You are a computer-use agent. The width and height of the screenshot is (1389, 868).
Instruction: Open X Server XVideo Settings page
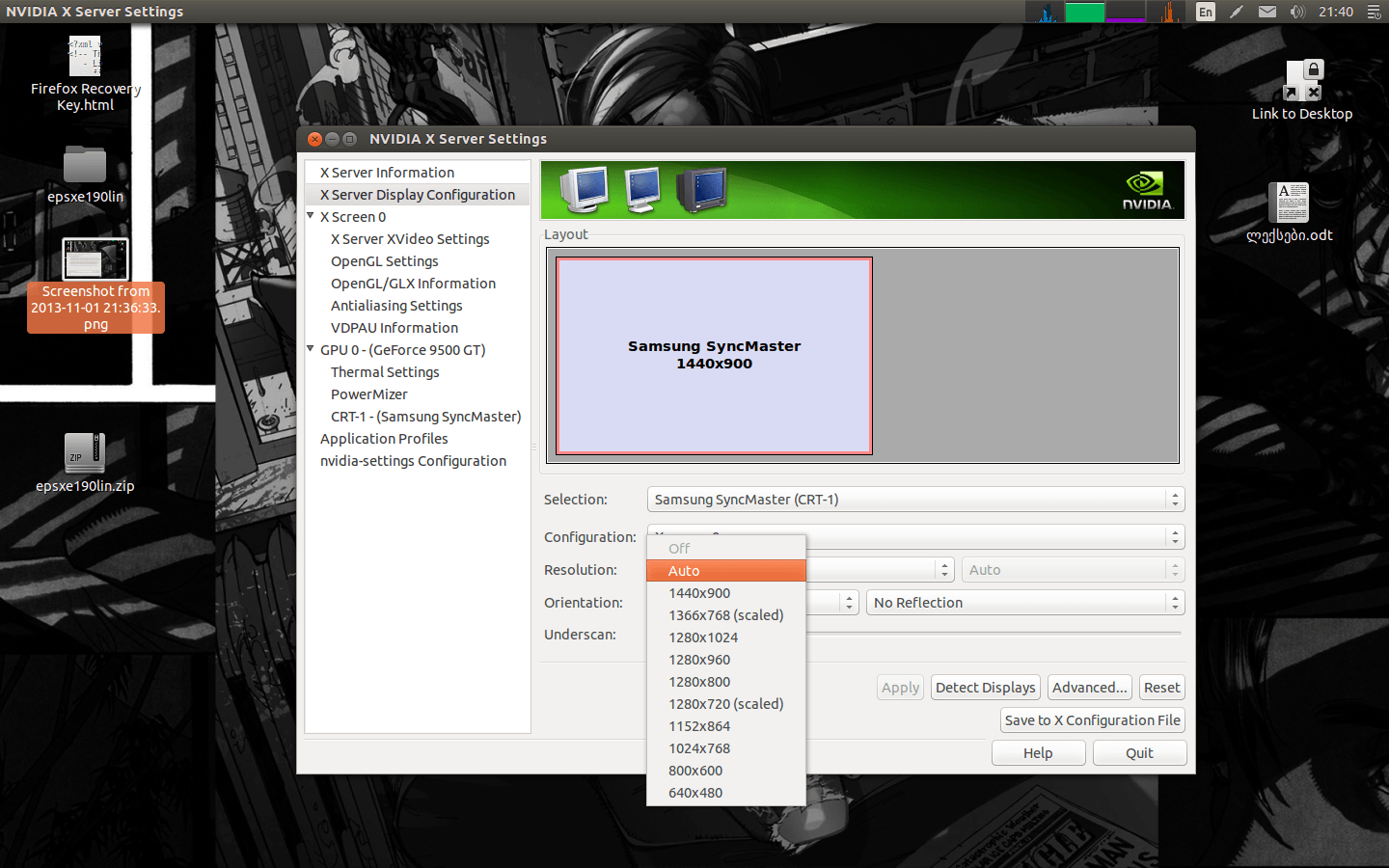click(410, 239)
